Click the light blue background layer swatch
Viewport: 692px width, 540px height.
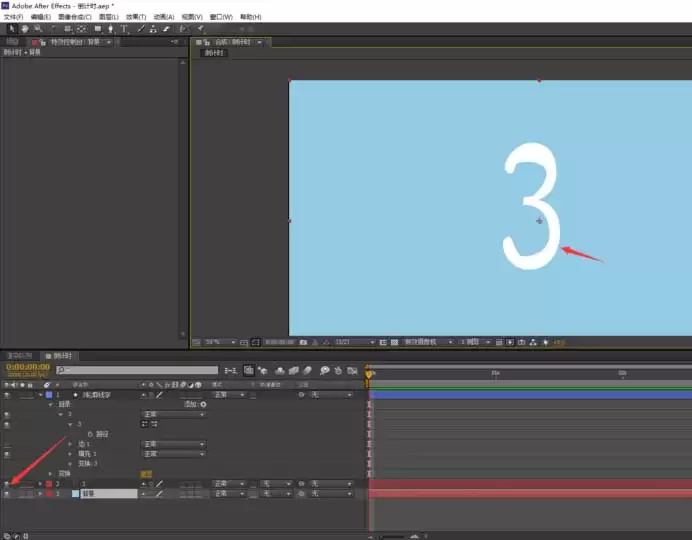coord(75,494)
